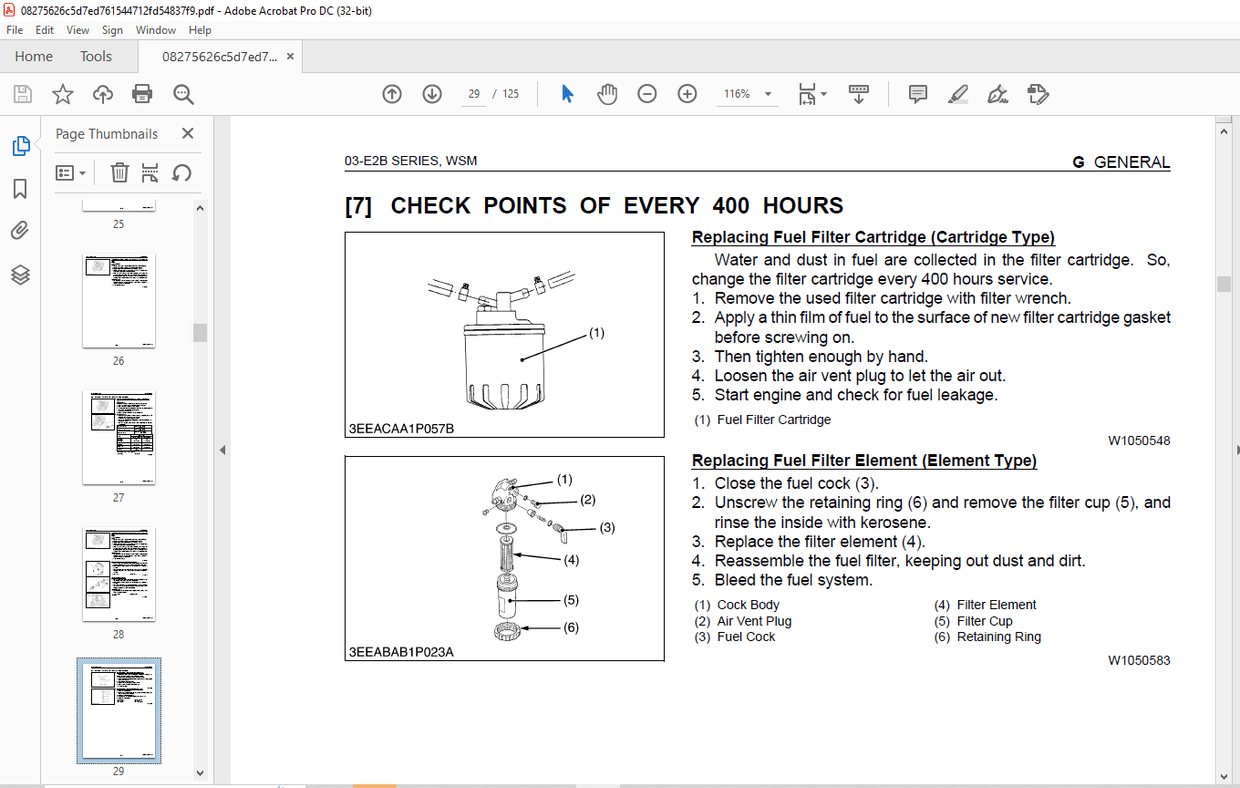The width and height of the screenshot is (1240, 788).
Task: Add a sticky note comment
Action: click(917, 93)
